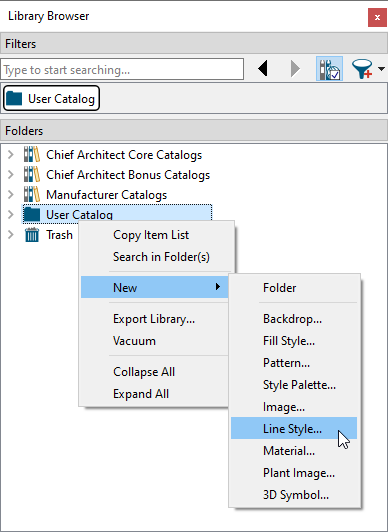Select Material... in New submenu
Viewport: 388px width, 532px height.
pyautogui.click(x=294, y=451)
